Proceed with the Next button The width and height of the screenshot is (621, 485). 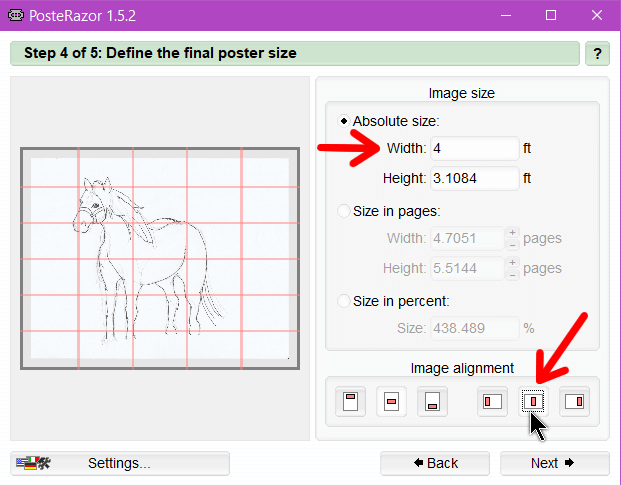[555, 463]
